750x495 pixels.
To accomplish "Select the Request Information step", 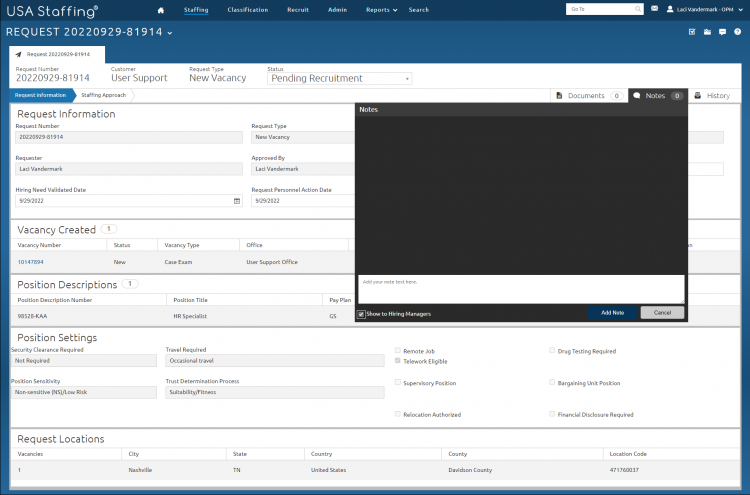I will (41, 95).
